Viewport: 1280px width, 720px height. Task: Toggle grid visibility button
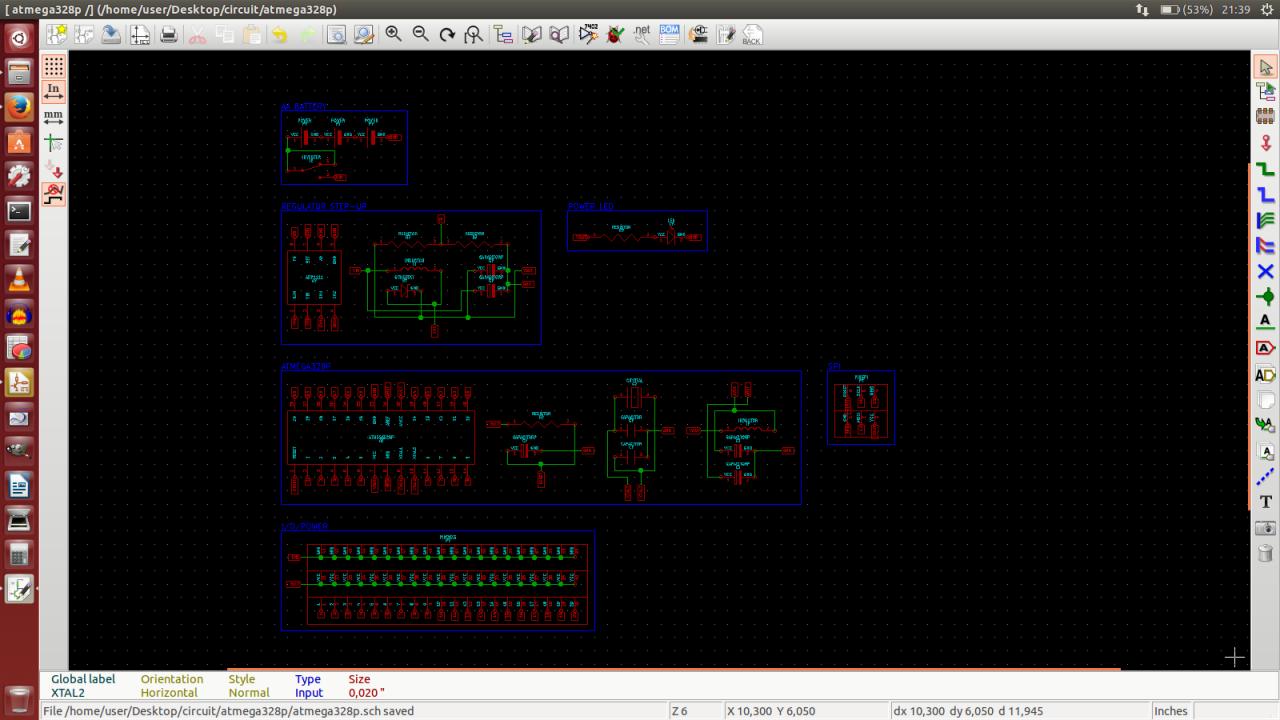point(54,66)
